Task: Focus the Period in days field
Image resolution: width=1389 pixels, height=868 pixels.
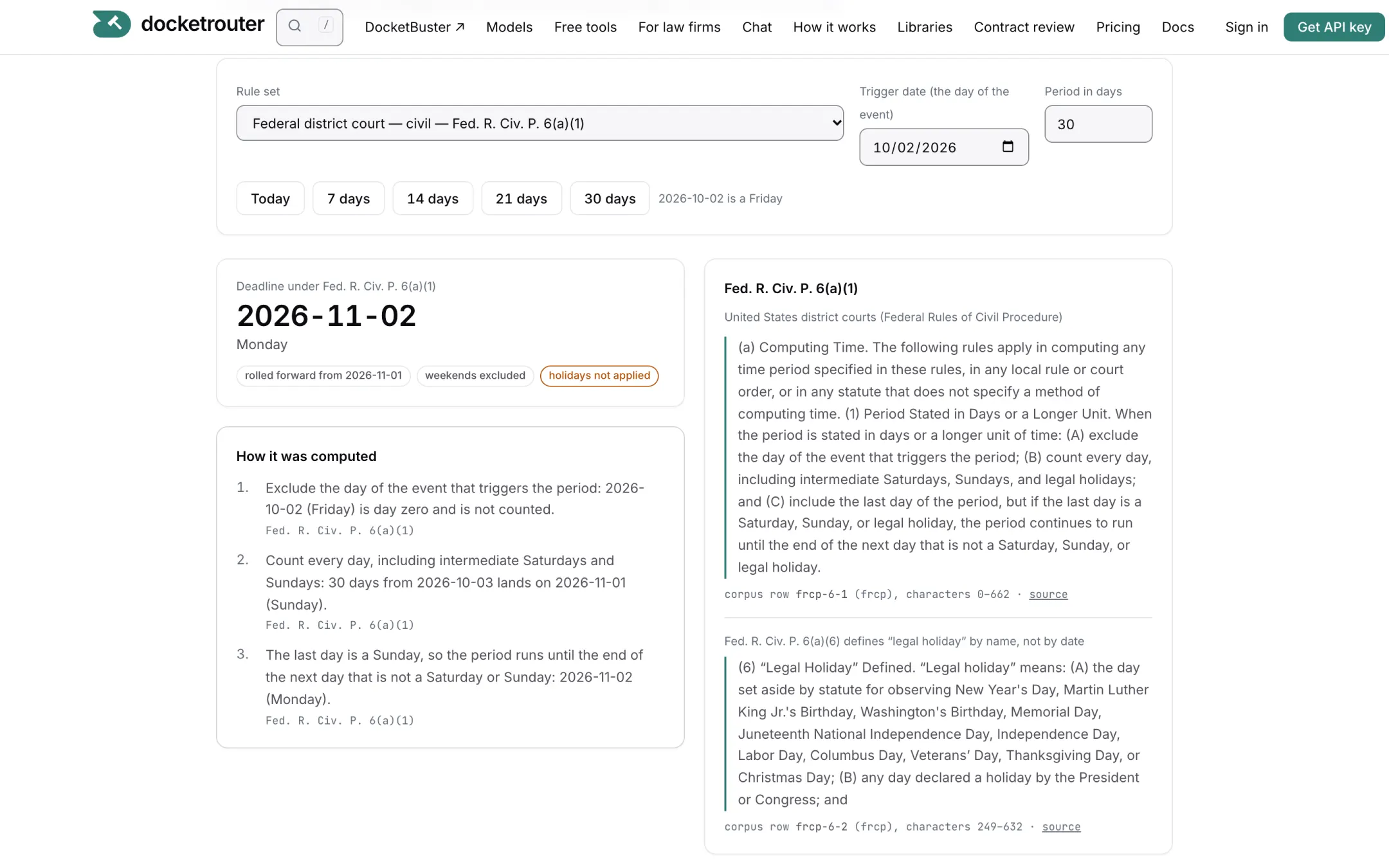Action: (1098, 124)
